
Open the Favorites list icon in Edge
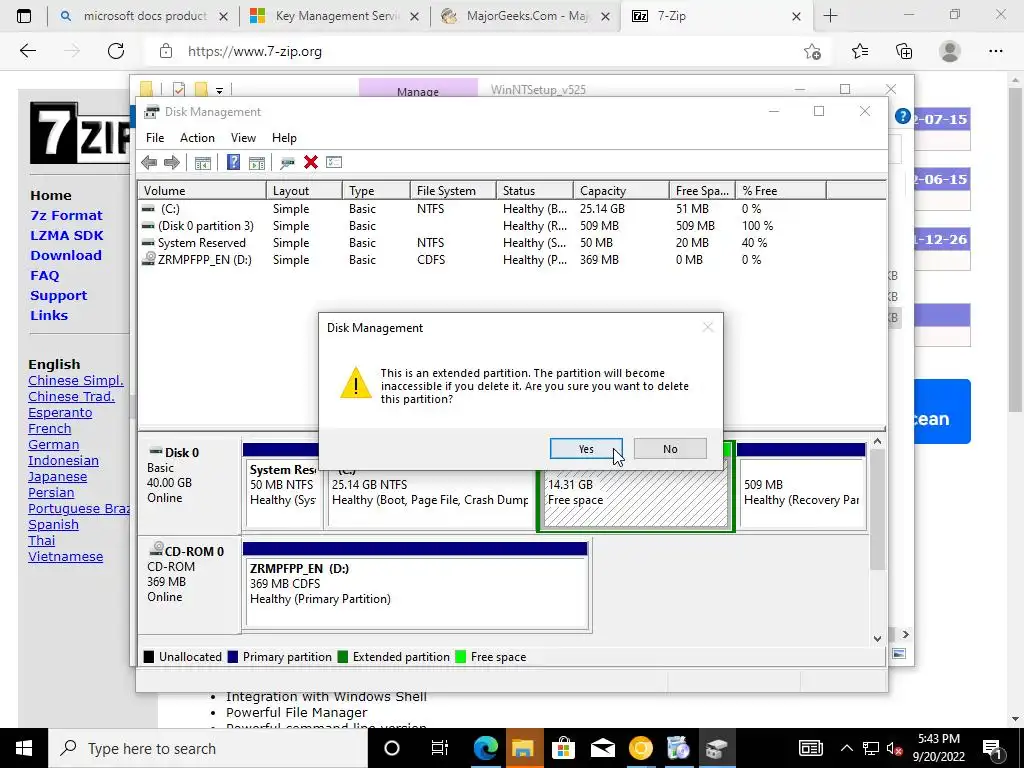860,51
